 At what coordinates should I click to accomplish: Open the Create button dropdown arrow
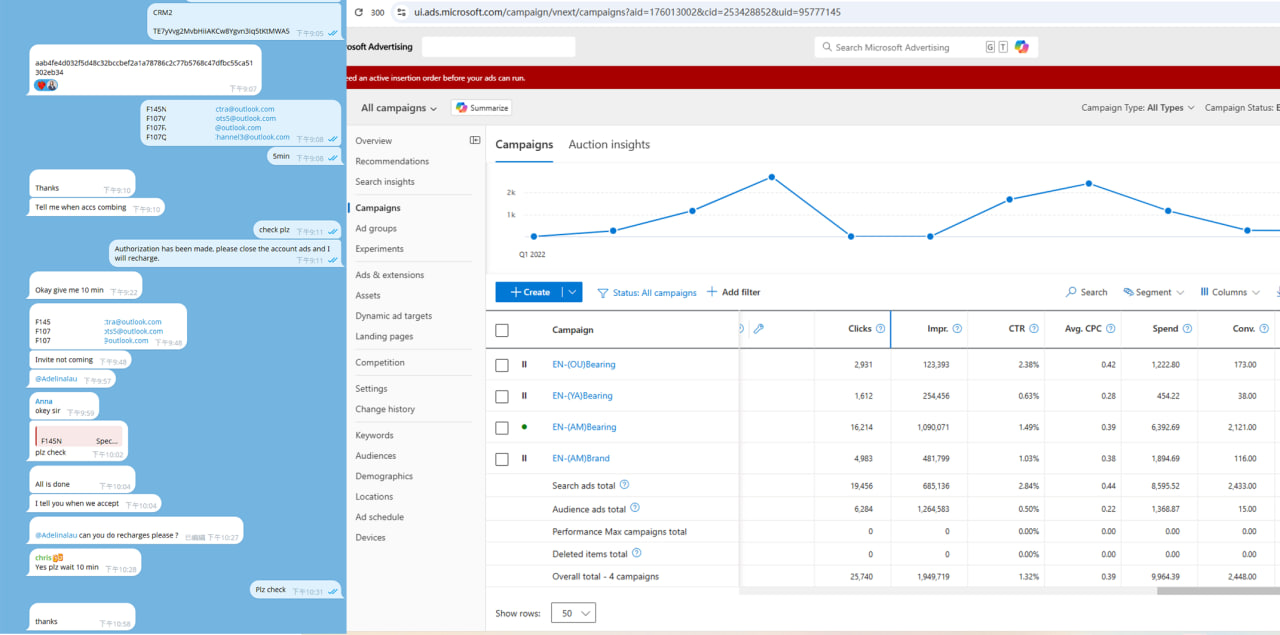pyautogui.click(x=571, y=292)
